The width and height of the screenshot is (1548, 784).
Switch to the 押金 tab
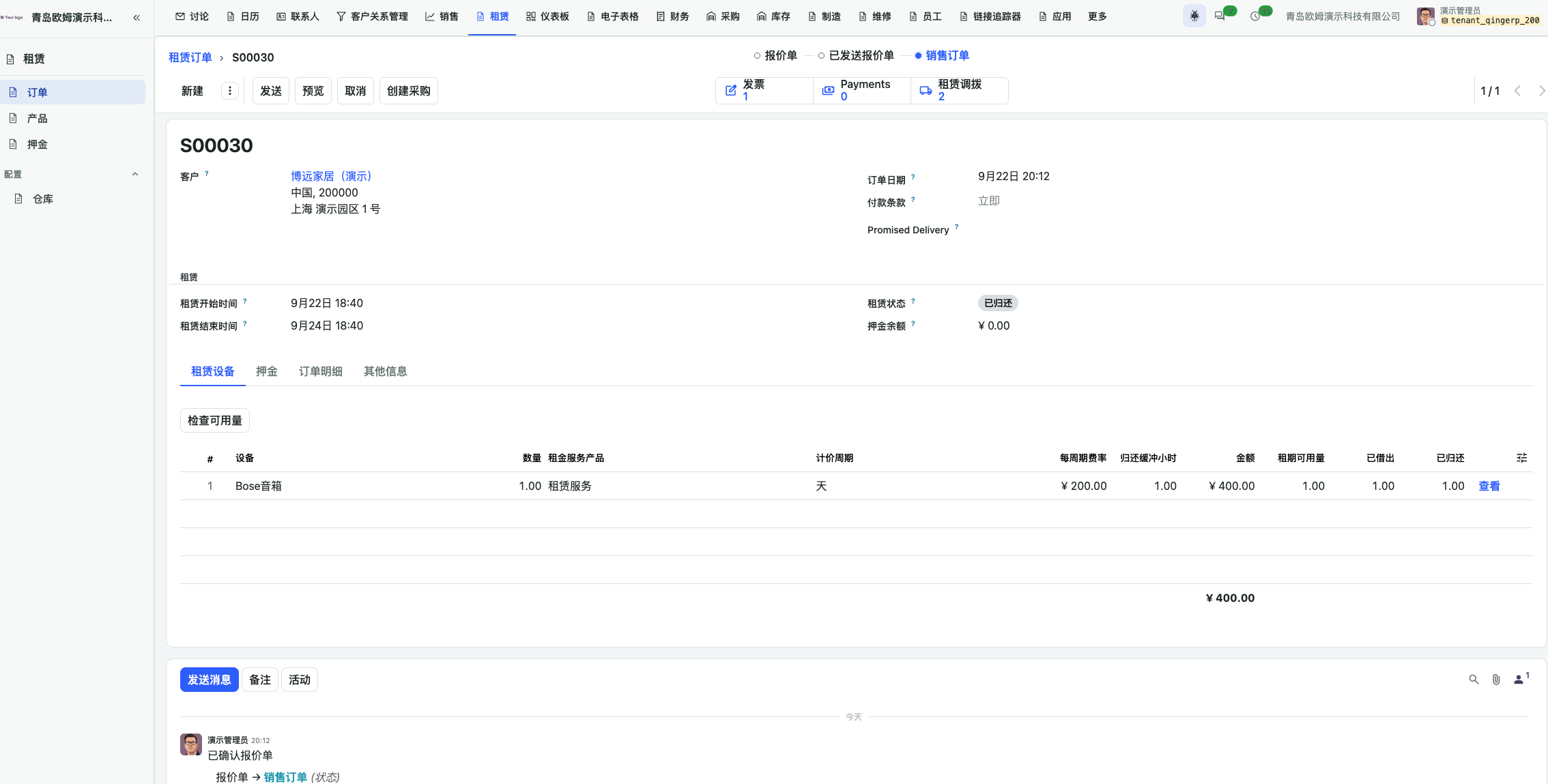point(266,371)
